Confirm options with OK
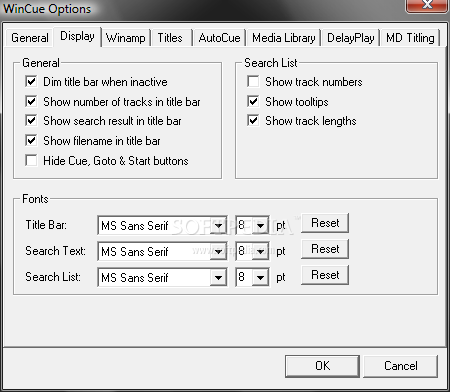Screen dimensions: 450x392 click(322, 366)
